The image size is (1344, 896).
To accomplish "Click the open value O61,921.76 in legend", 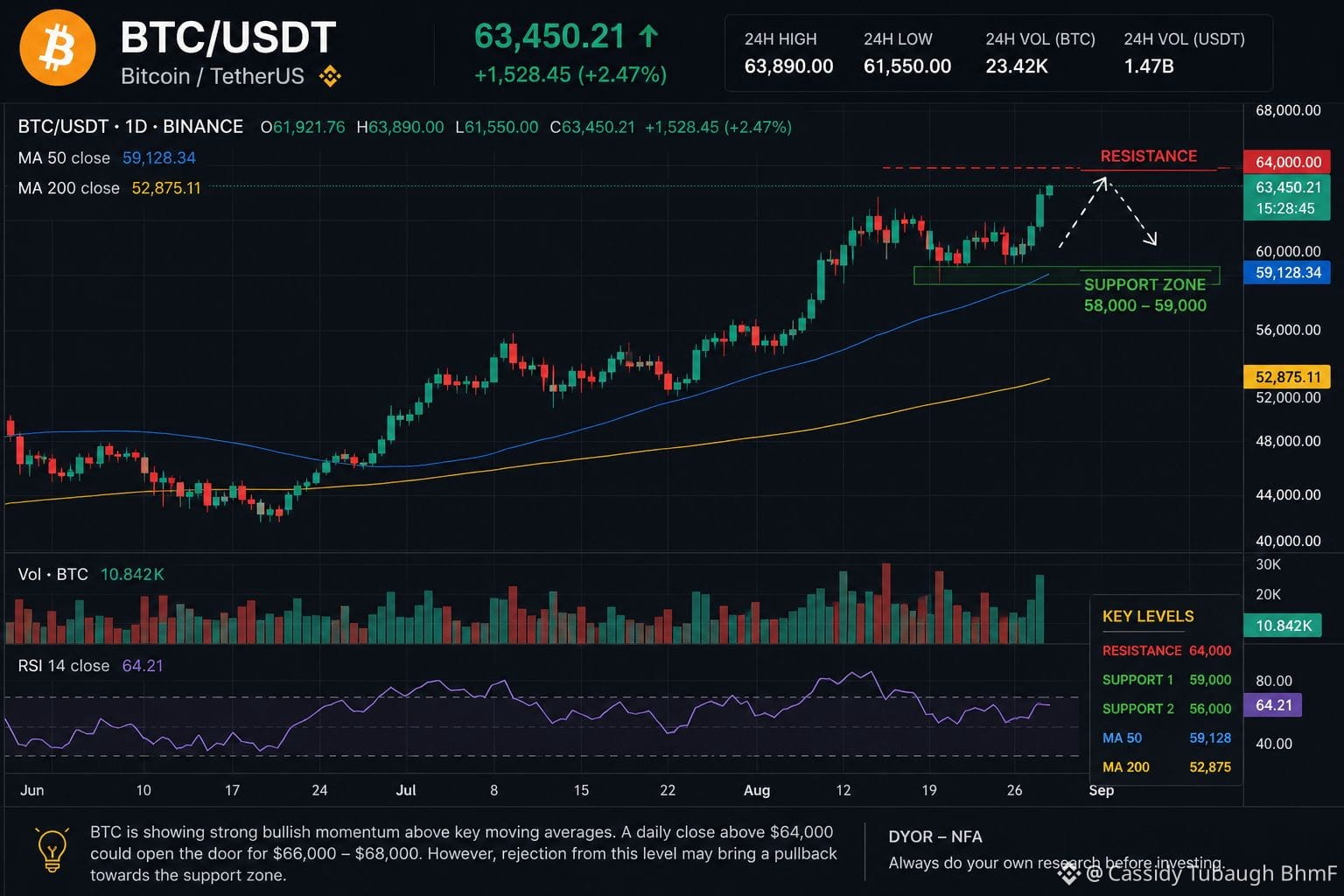I will (303, 127).
